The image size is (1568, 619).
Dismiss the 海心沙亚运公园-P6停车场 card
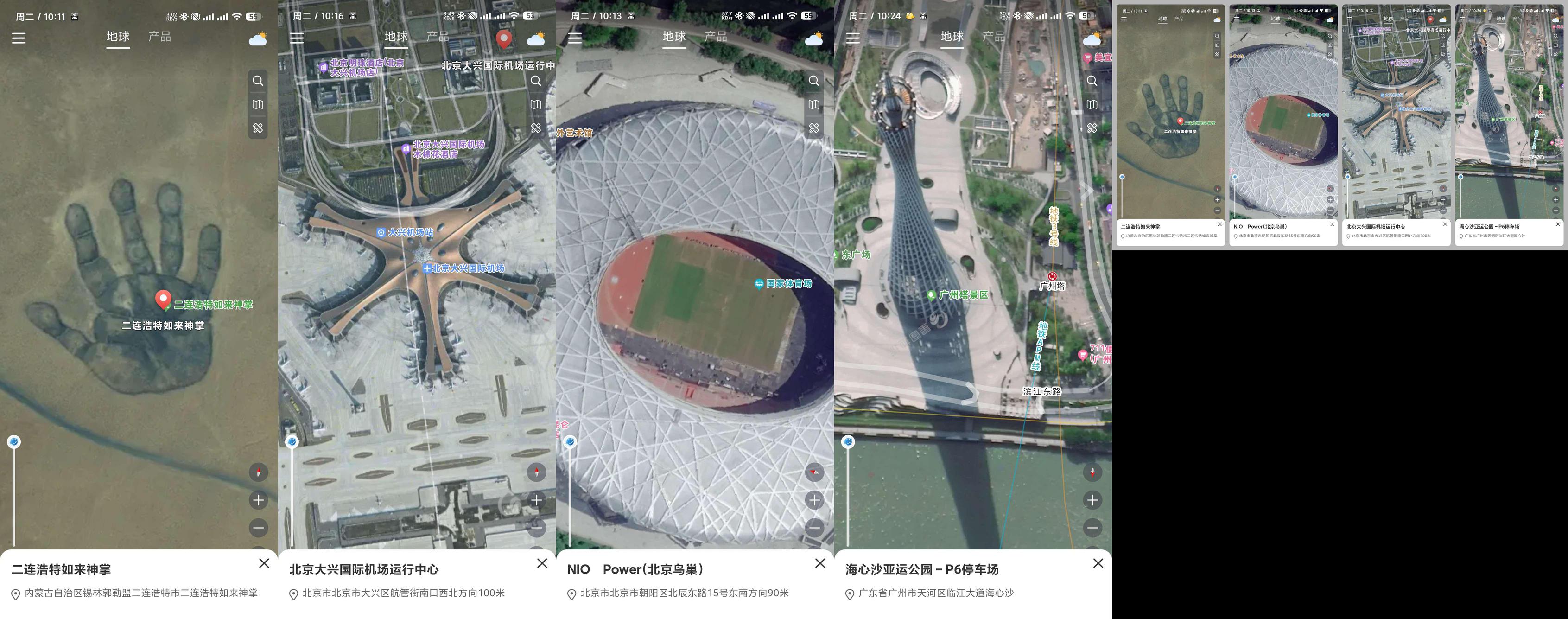(1098, 563)
